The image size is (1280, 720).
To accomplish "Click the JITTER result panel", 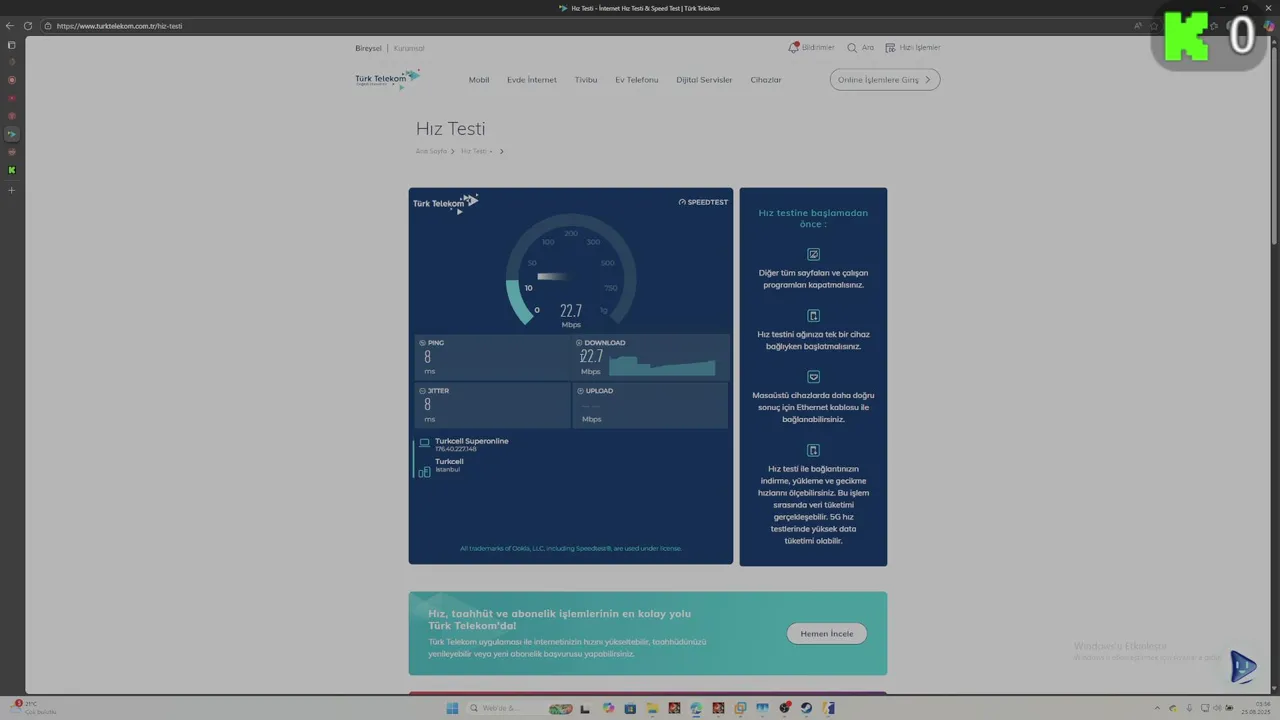I will click(492, 405).
